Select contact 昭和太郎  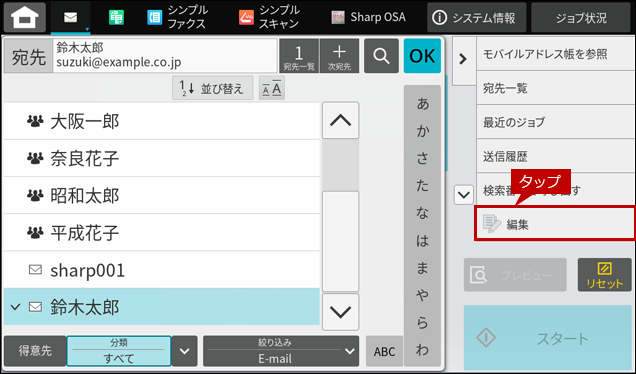click(161, 196)
